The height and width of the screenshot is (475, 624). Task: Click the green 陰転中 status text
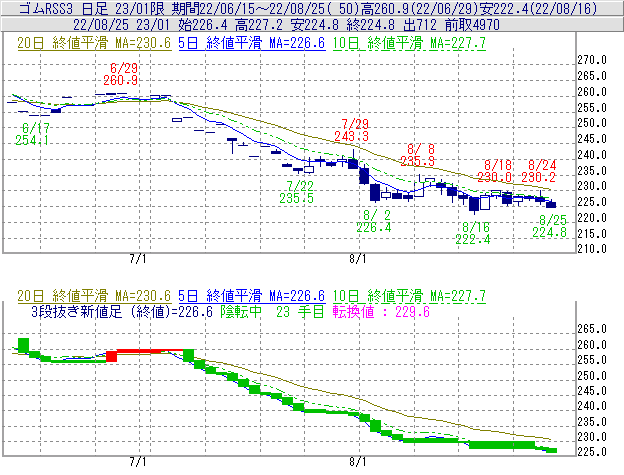(x=242, y=311)
